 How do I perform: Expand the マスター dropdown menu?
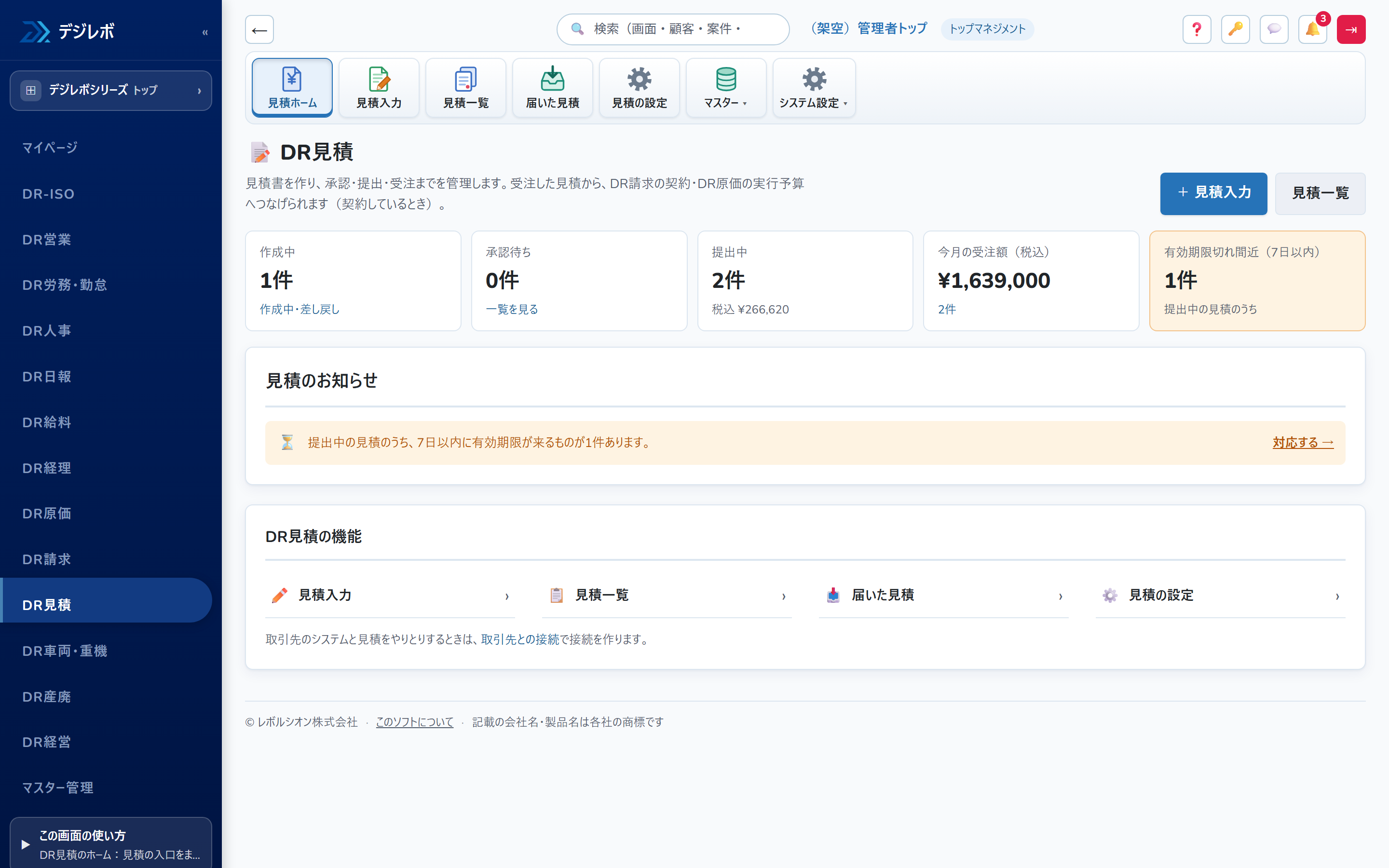726,87
